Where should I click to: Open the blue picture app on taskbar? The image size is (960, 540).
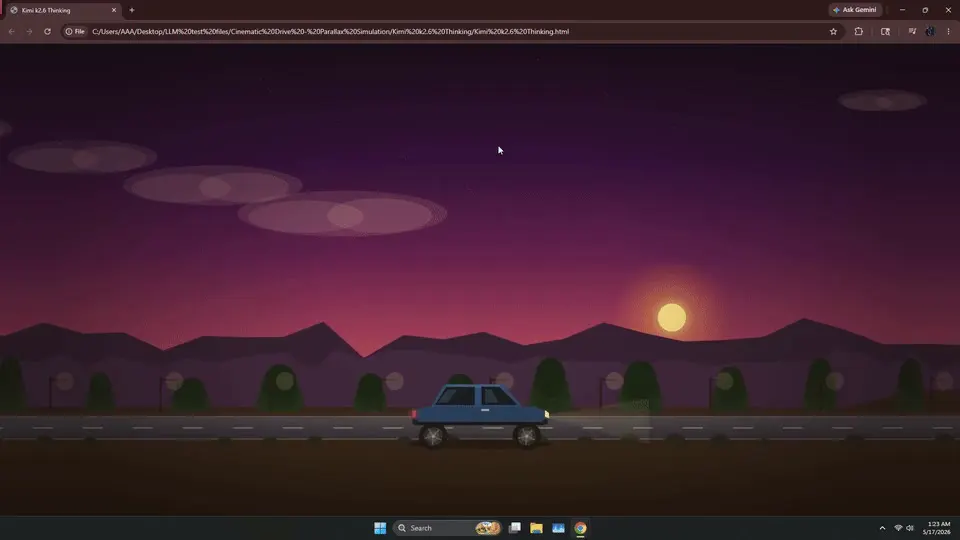click(558, 528)
